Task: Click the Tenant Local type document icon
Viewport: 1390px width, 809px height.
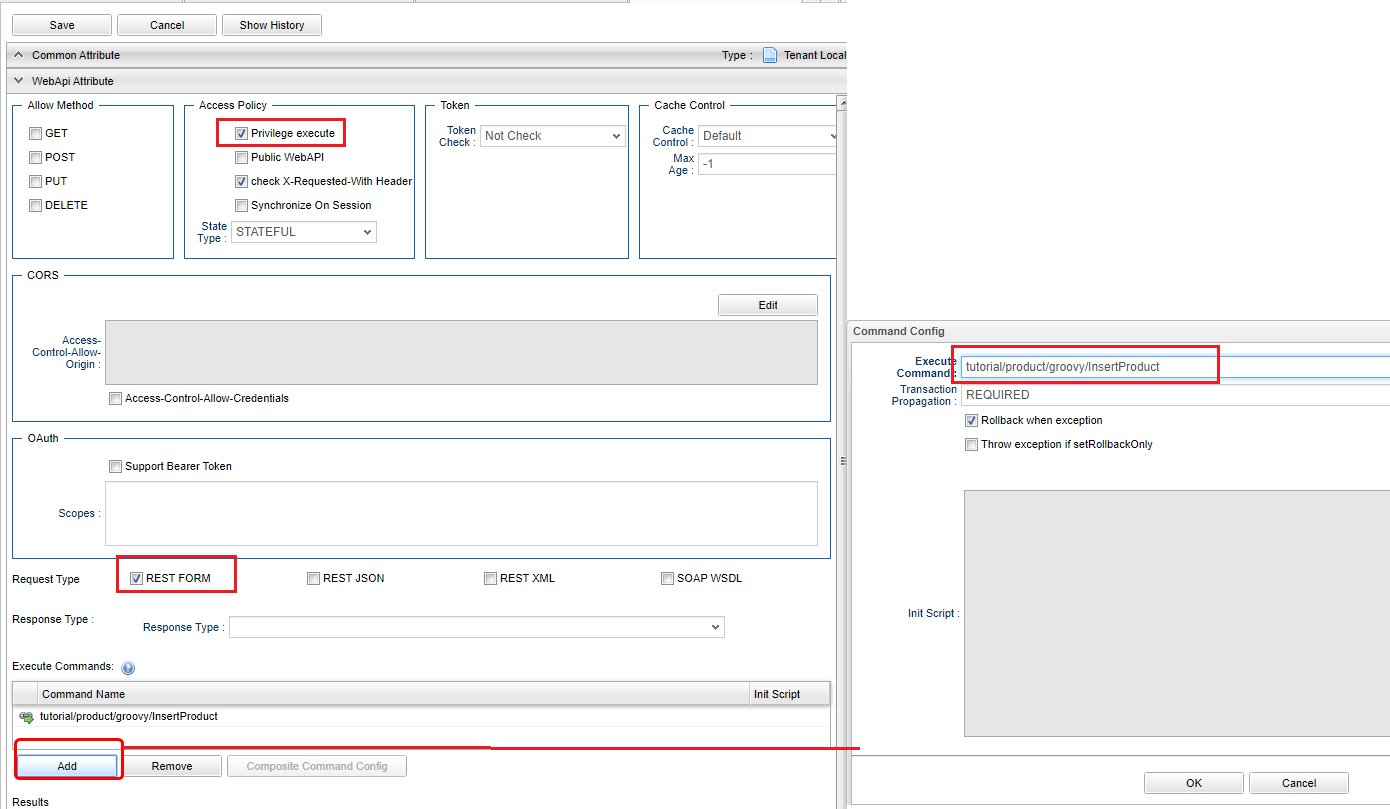Action: [770, 56]
